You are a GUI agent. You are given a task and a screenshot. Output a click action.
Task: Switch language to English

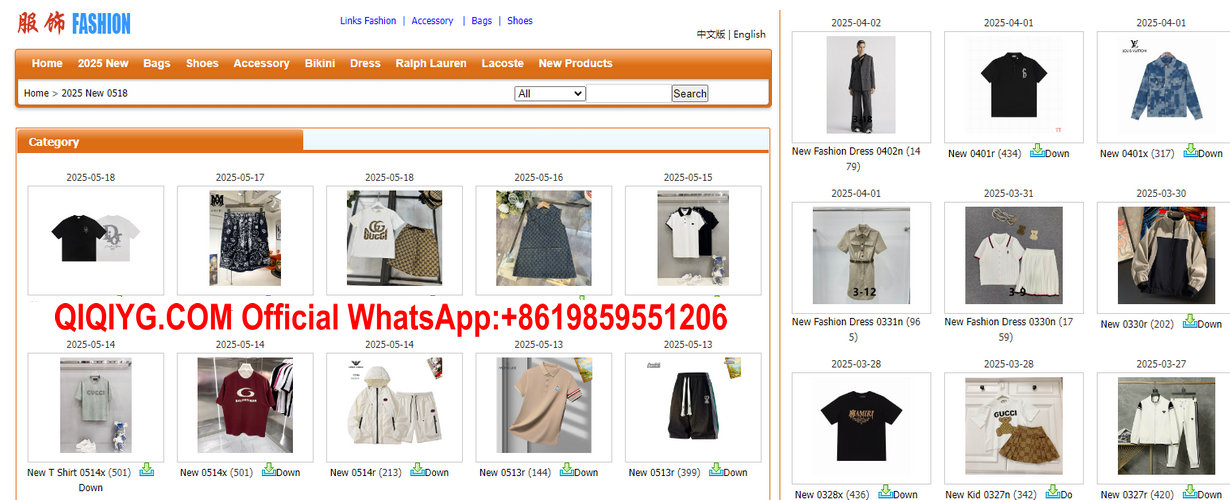click(749, 34)
